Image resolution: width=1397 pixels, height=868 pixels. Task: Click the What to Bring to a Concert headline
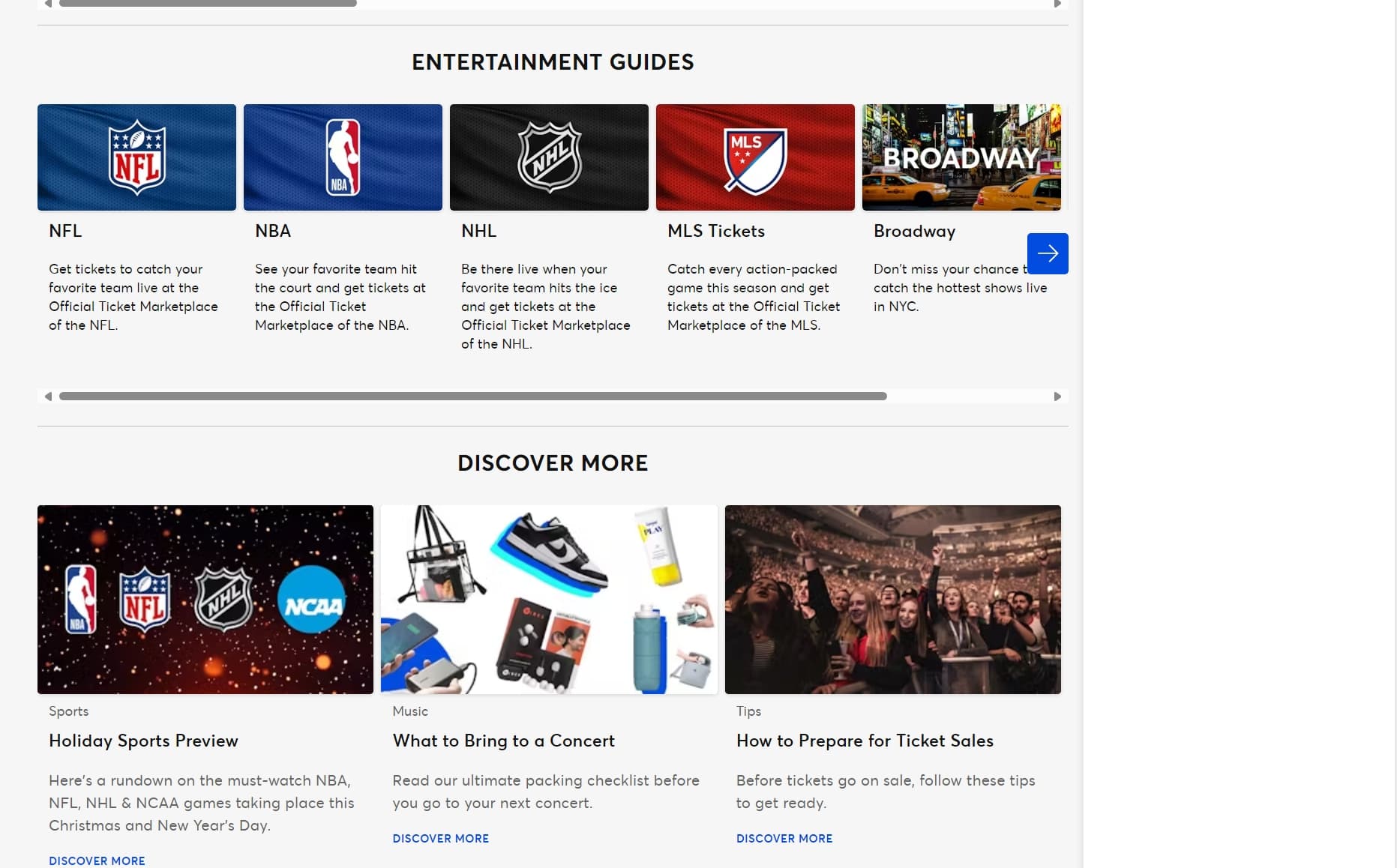pyautogui.click(x=503, y=741)
